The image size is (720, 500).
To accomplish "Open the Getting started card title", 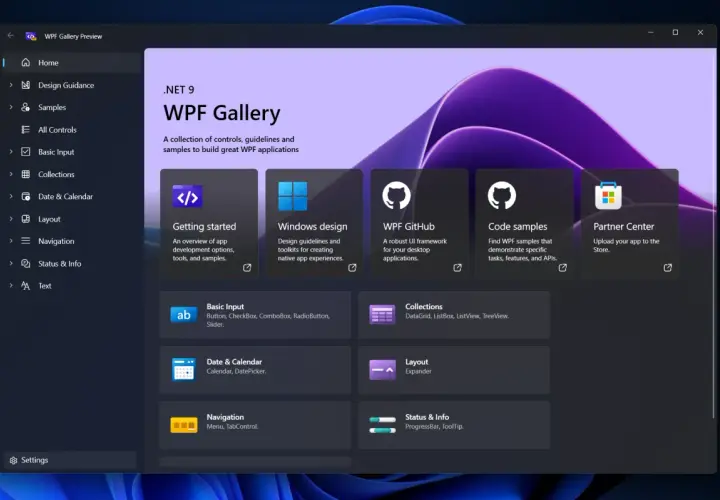I will pyautogui.click(x=204, y=226).
